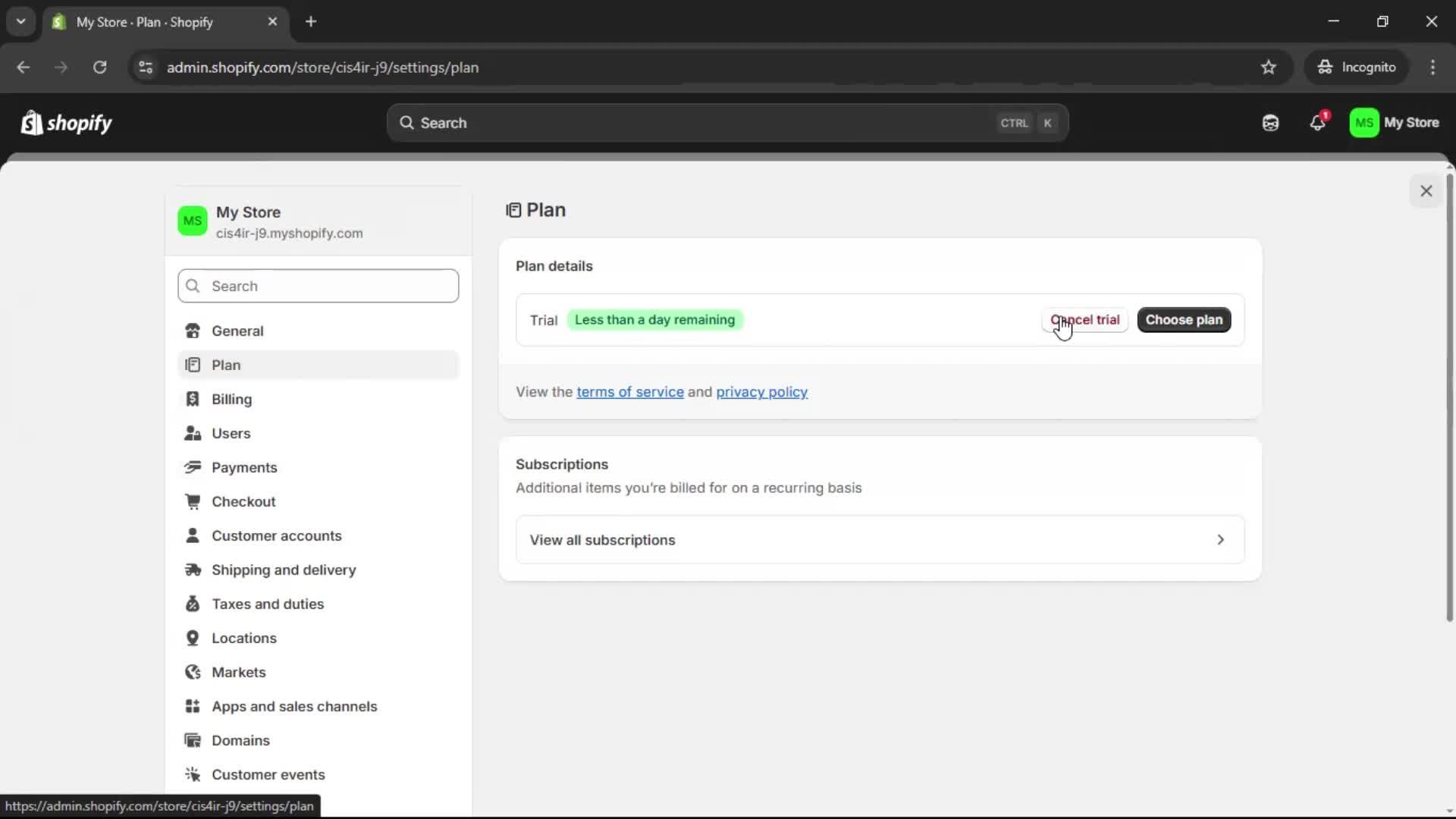This screenshot has height=819, width=1456.
Task: Open the notifications bell
Action: (1318, 123)
